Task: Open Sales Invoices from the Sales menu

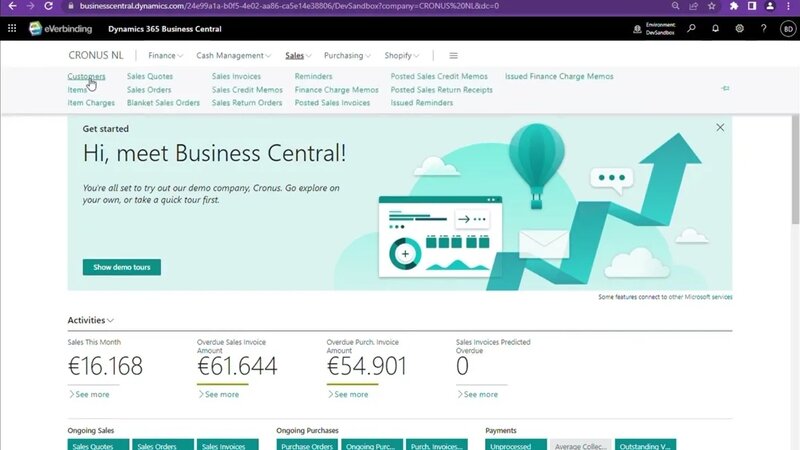Action: pyautogui.click(x=236, y=77)
